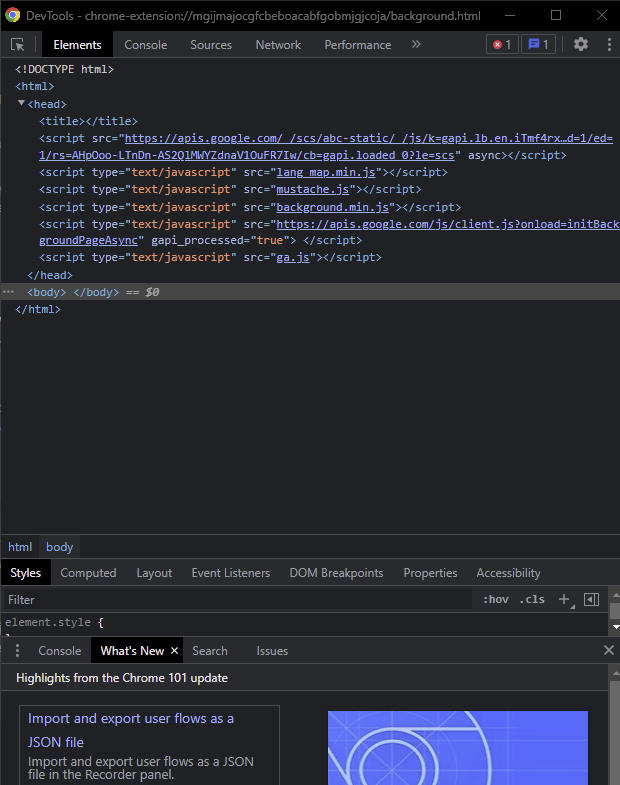Image resolution: width=620 pixels, height=785 pixels.
Task: Click the red error count badge
Action: pyautogui.click(x=501, y=45)
